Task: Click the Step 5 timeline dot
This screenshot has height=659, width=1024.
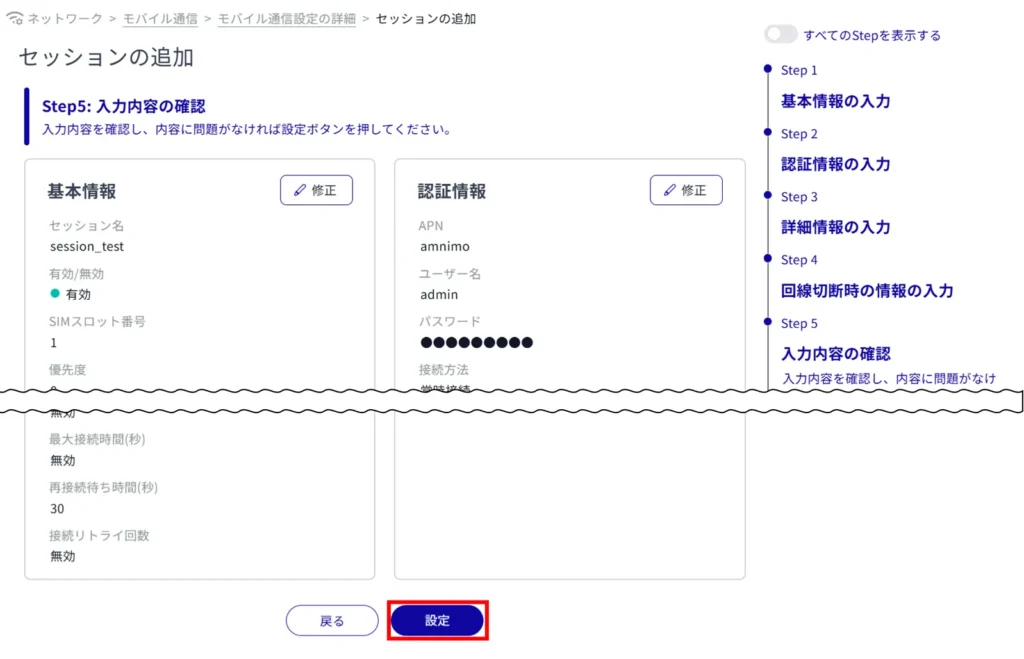Action: 767,322
